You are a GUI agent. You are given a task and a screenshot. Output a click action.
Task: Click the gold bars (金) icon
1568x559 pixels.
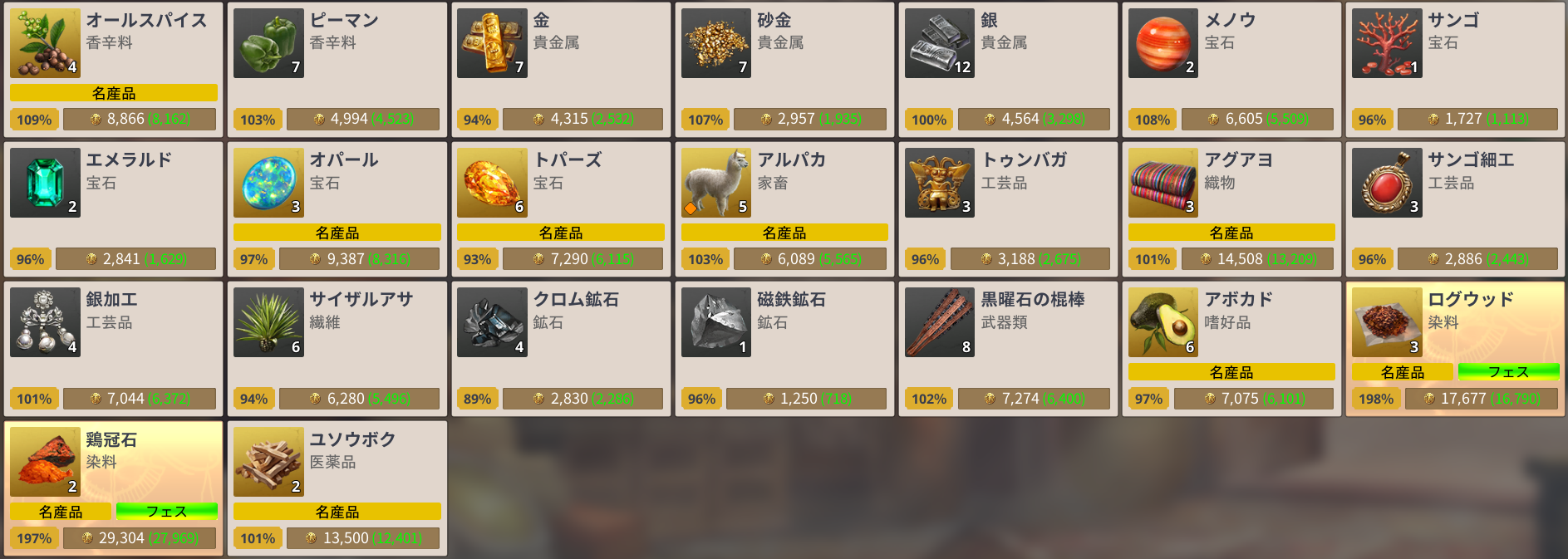coord(492,43)
